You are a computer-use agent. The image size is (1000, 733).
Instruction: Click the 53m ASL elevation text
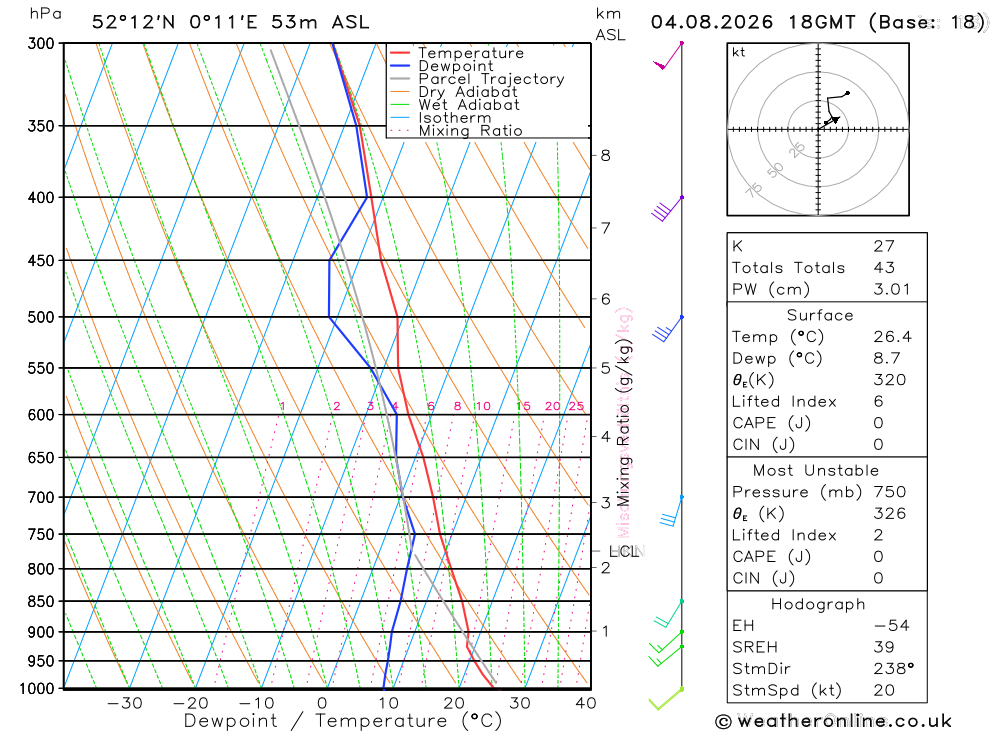(x=320, y=22)
